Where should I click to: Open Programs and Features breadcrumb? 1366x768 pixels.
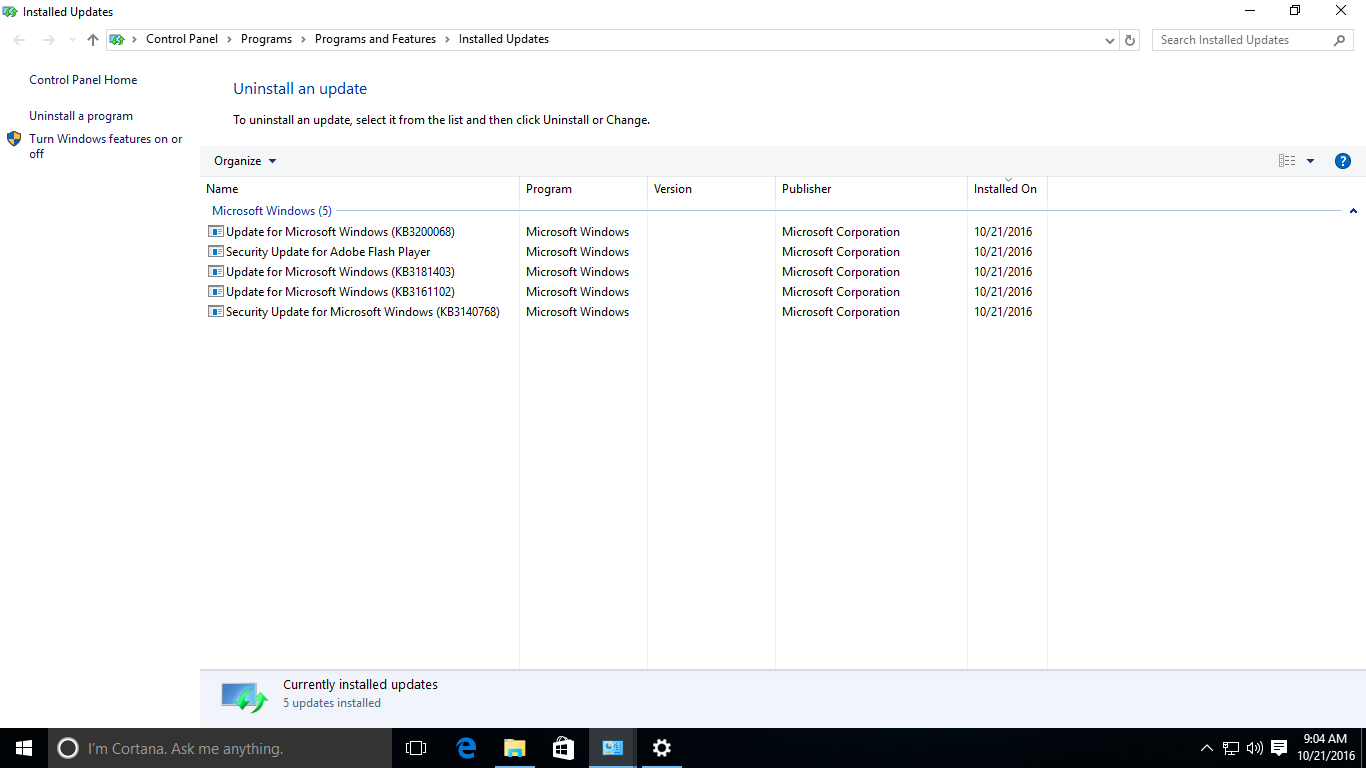(x=375, y=39)
